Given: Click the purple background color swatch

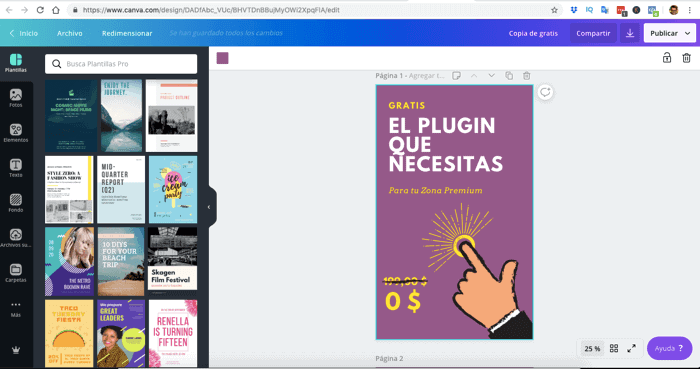Looking at the screenshot, I should [222, 58].
